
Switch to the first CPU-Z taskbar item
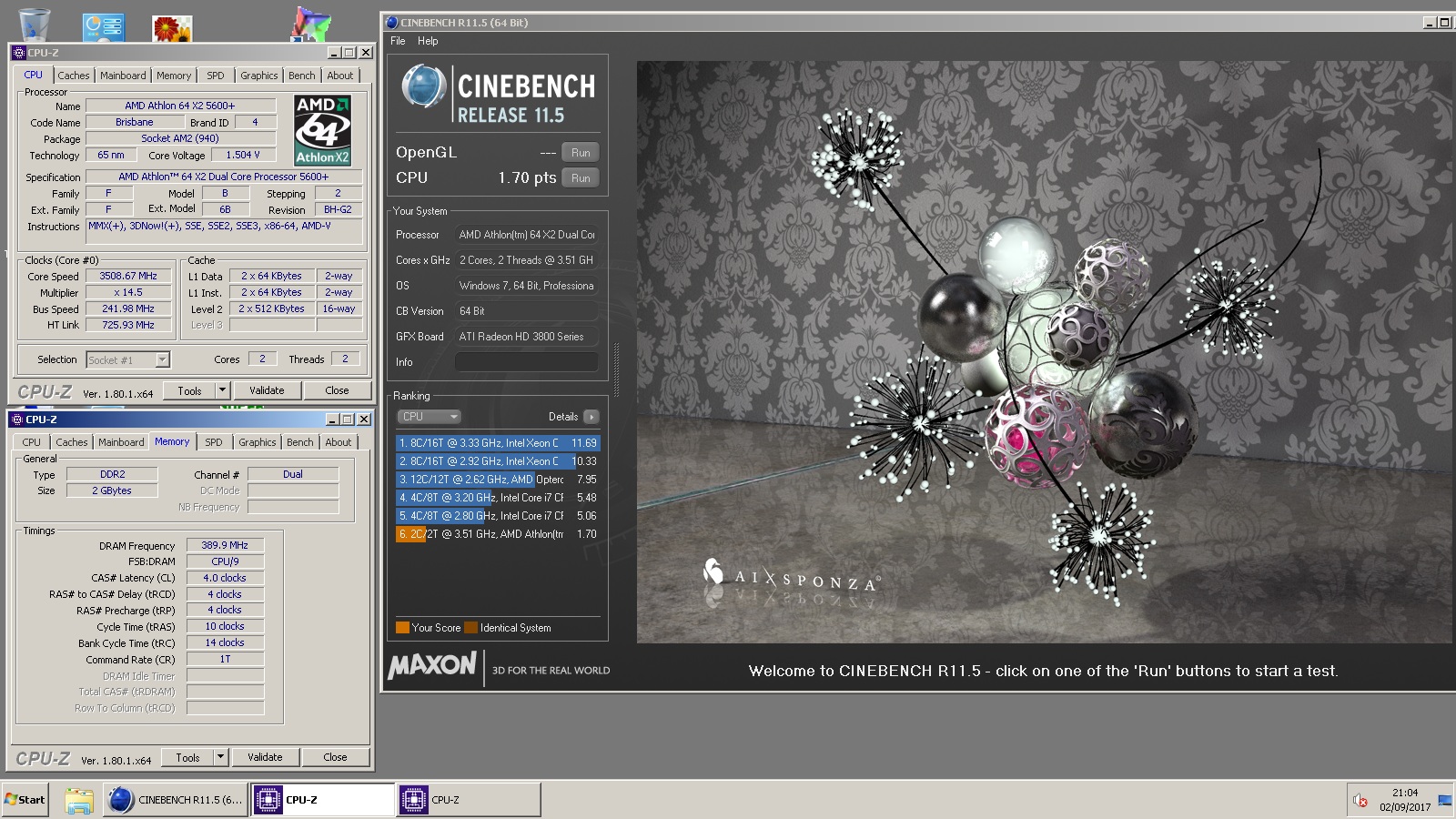(322, 800)
